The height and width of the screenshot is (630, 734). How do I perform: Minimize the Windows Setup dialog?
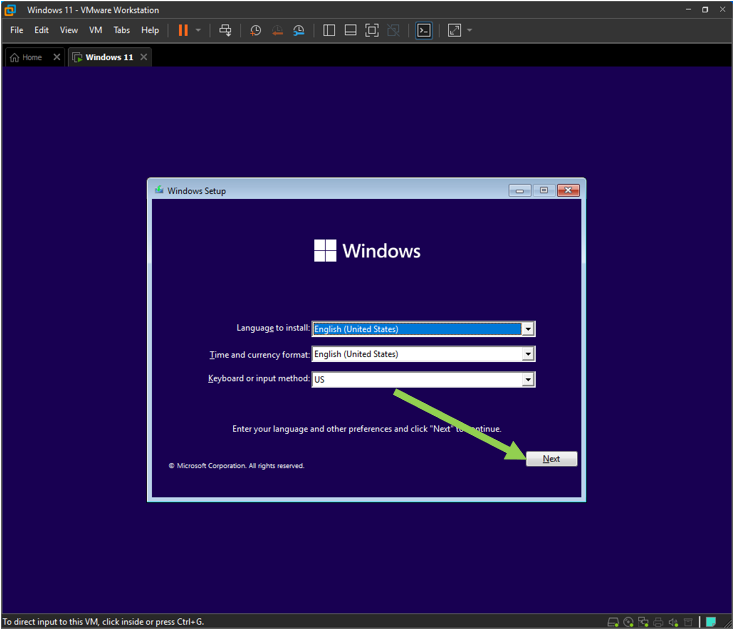(520, 190)
